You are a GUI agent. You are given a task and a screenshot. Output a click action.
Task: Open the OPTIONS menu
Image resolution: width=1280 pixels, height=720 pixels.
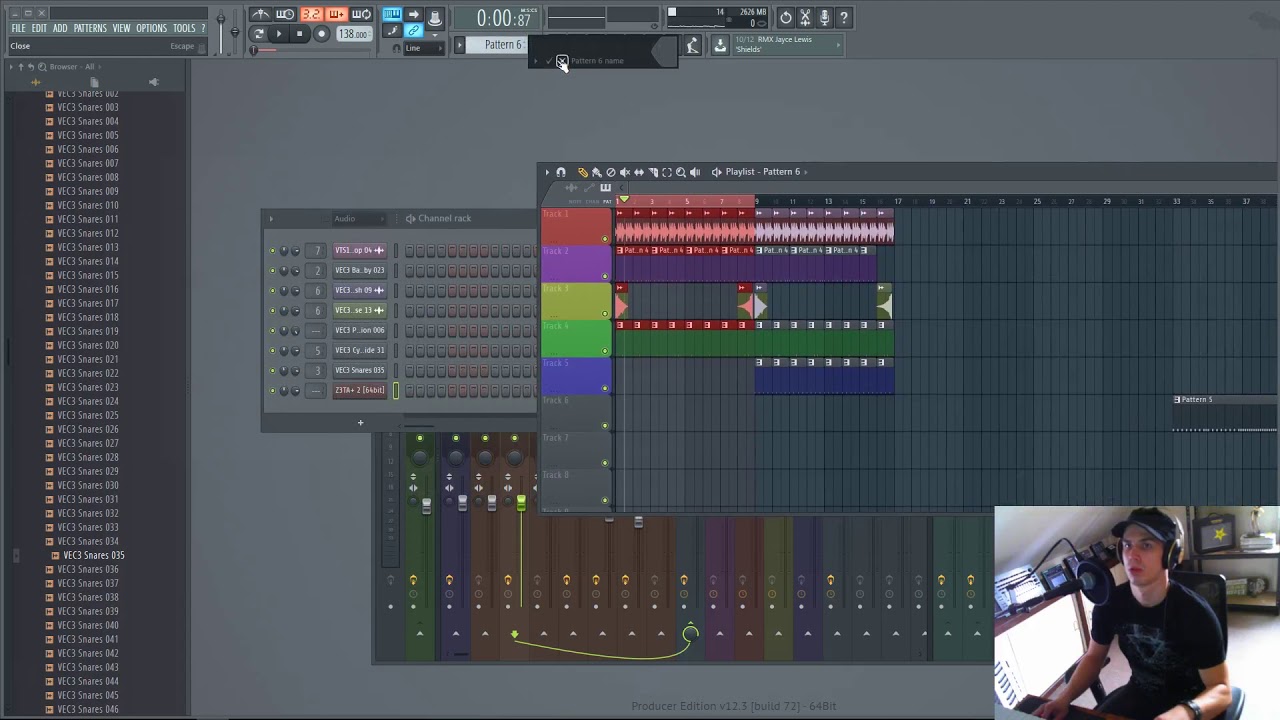pos(151,28)
